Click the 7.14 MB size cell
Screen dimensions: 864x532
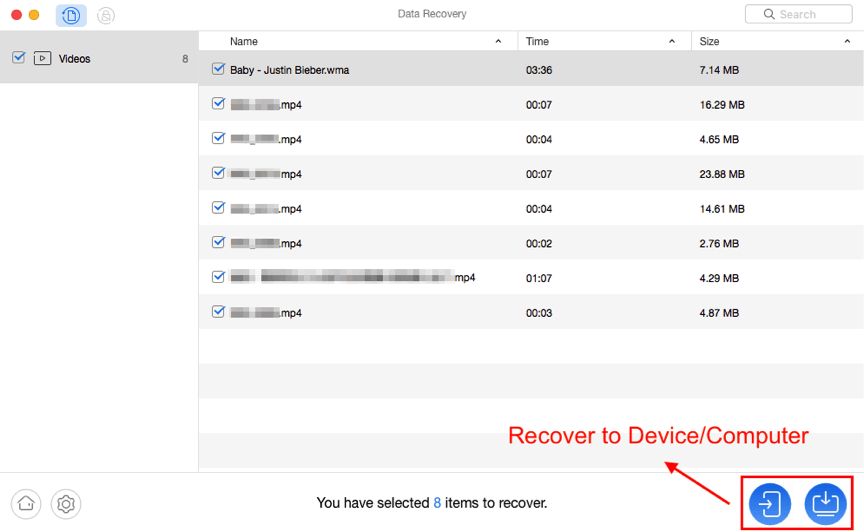[719, 70]
